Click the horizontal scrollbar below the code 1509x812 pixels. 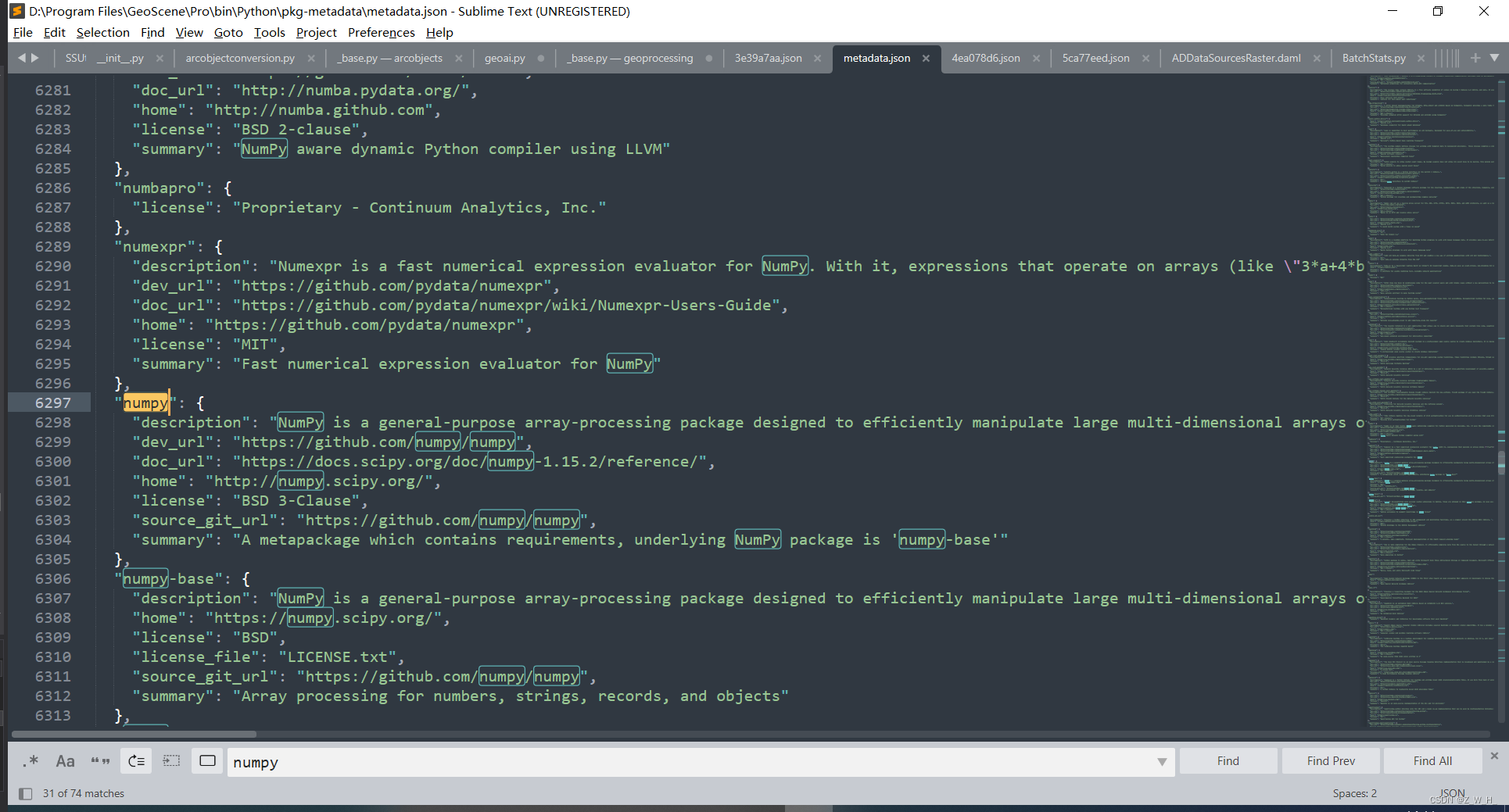[x=133, y=734]
